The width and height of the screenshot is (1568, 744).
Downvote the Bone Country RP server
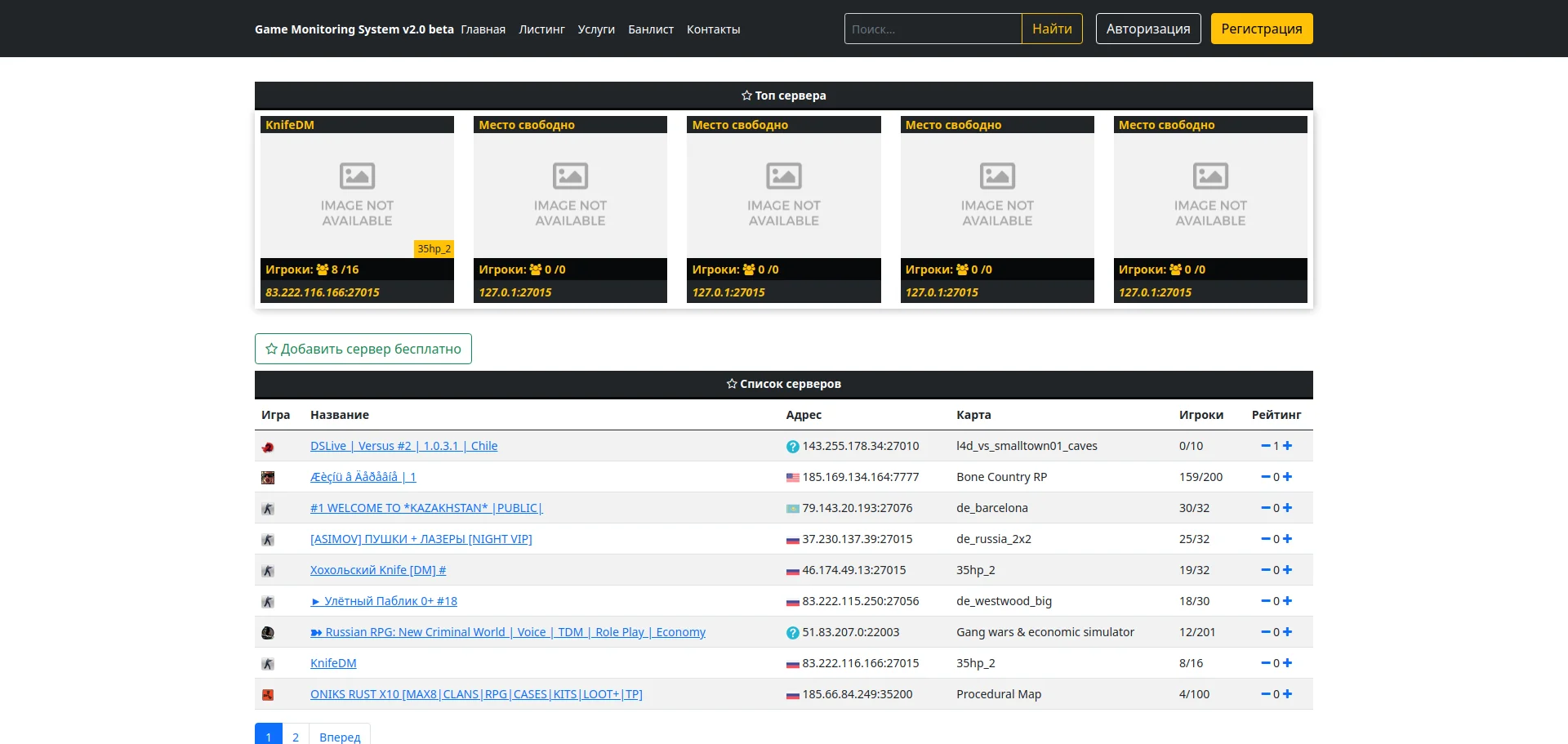click(1265, 477)
